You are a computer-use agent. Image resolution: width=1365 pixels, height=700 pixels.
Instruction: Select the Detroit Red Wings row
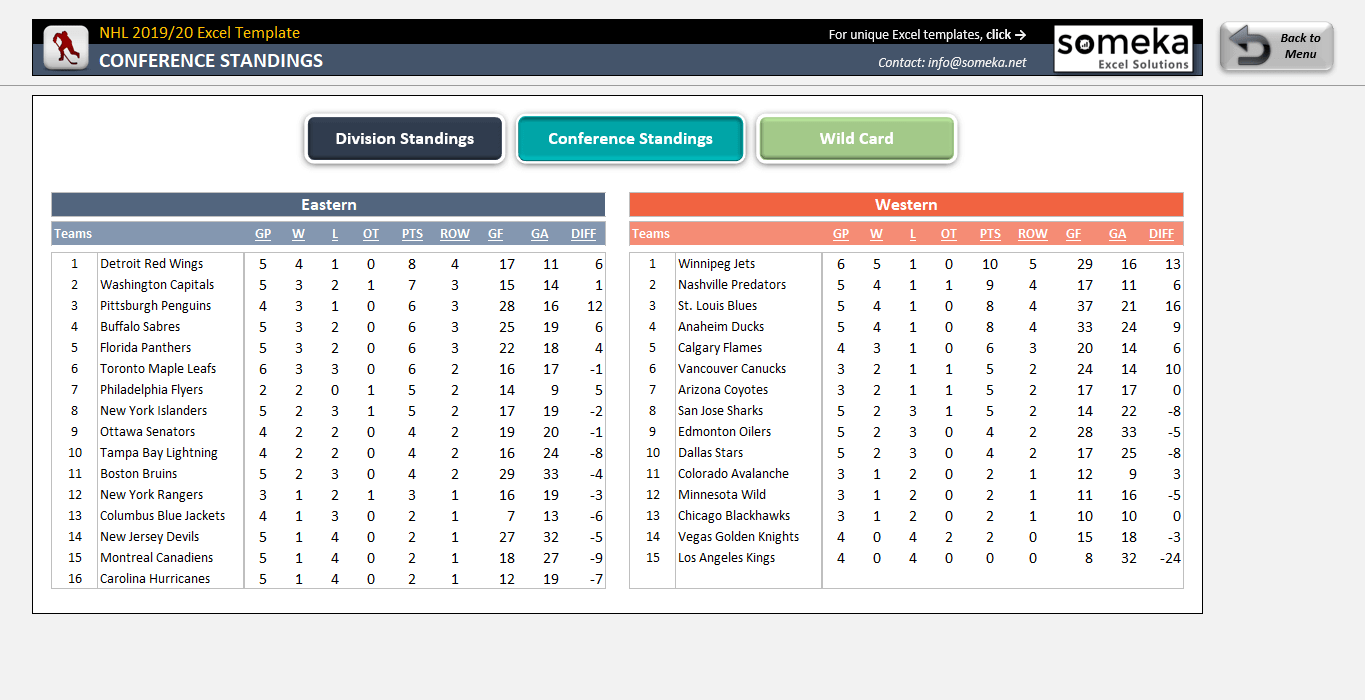tap(328, 264)
